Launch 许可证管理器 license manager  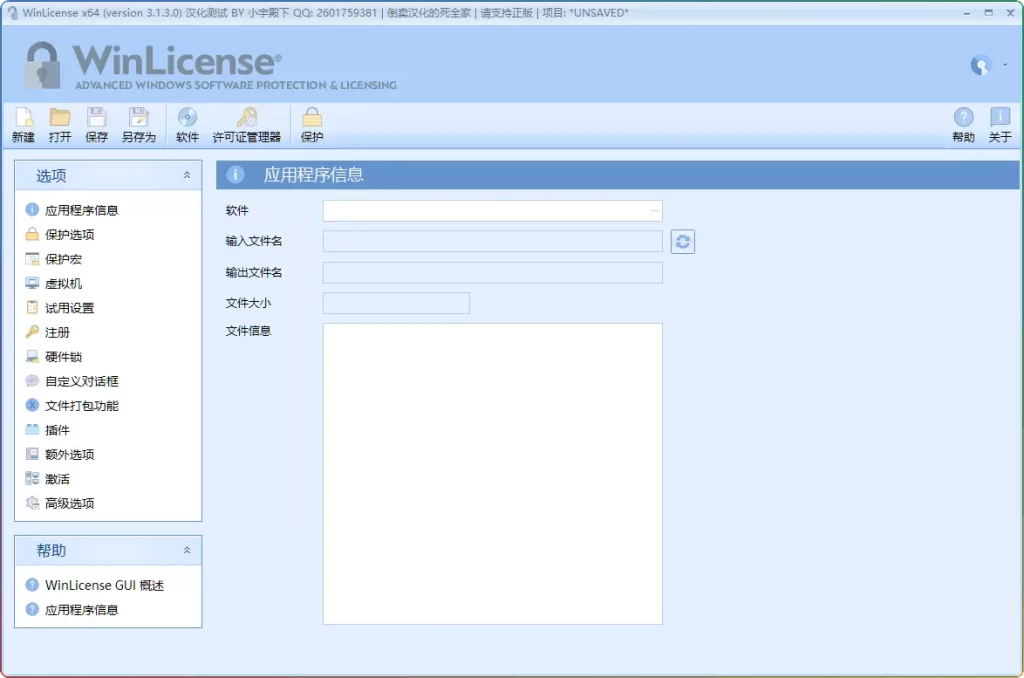point(247,125)
